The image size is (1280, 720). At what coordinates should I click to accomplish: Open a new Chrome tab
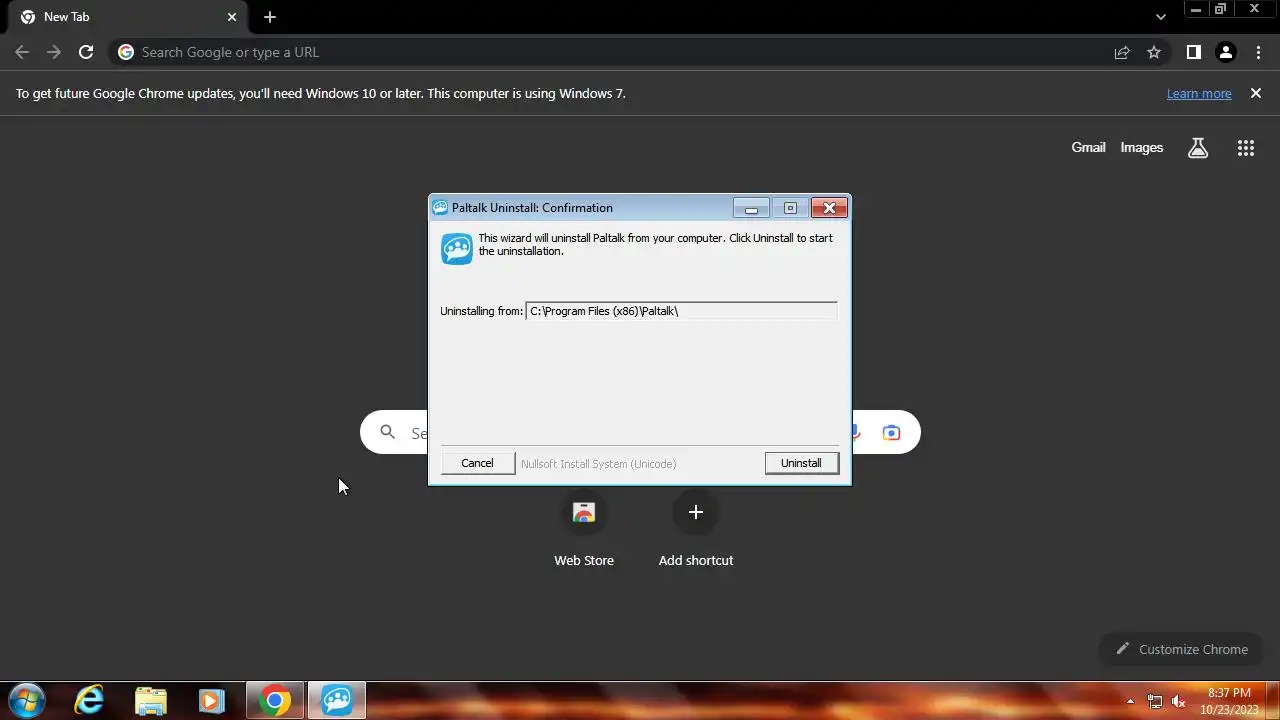coord(270,17)
